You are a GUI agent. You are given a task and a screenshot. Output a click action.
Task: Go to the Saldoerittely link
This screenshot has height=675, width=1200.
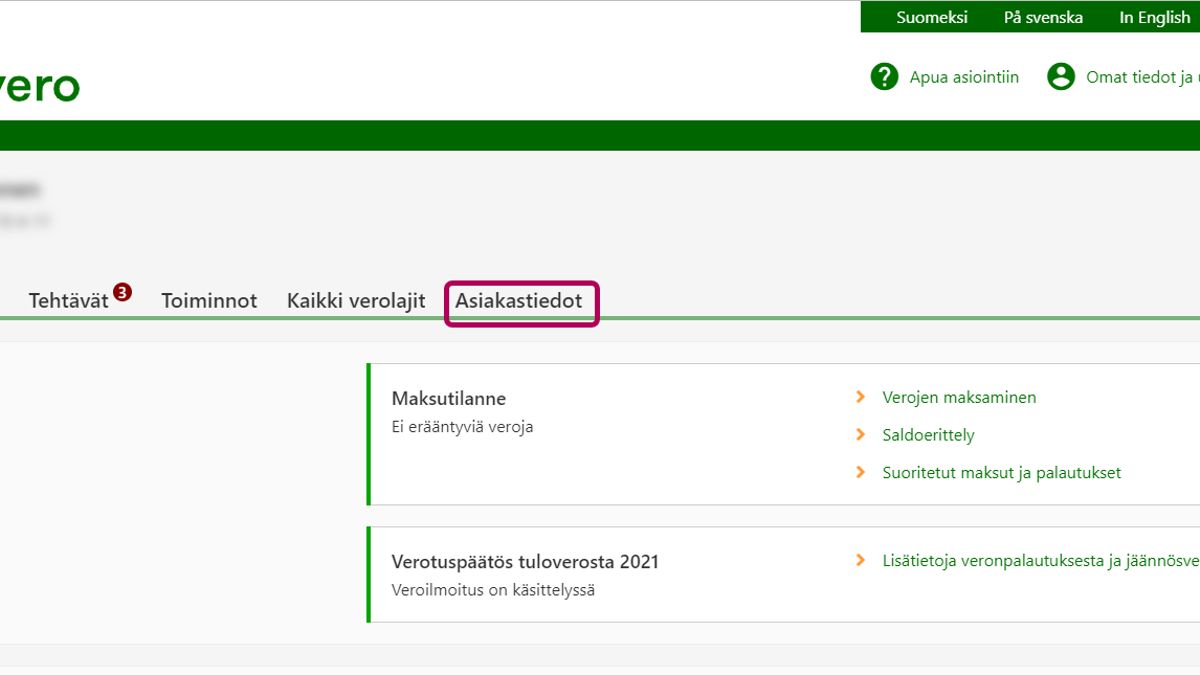[927, 435]
